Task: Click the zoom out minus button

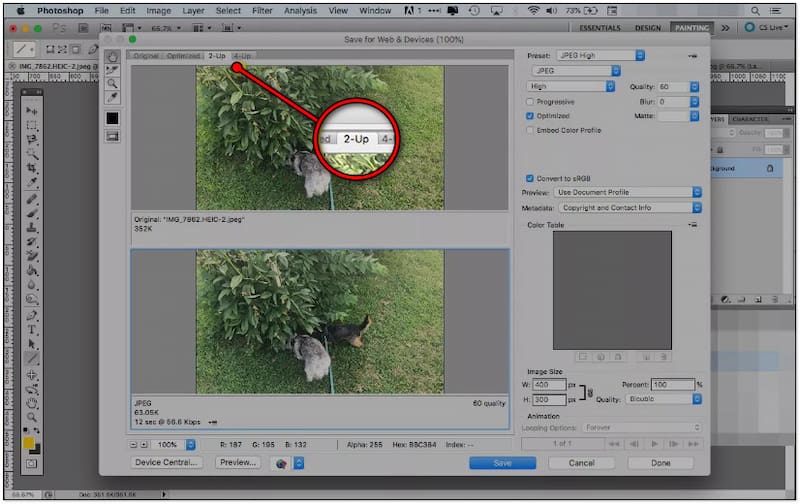Action: 134,445
